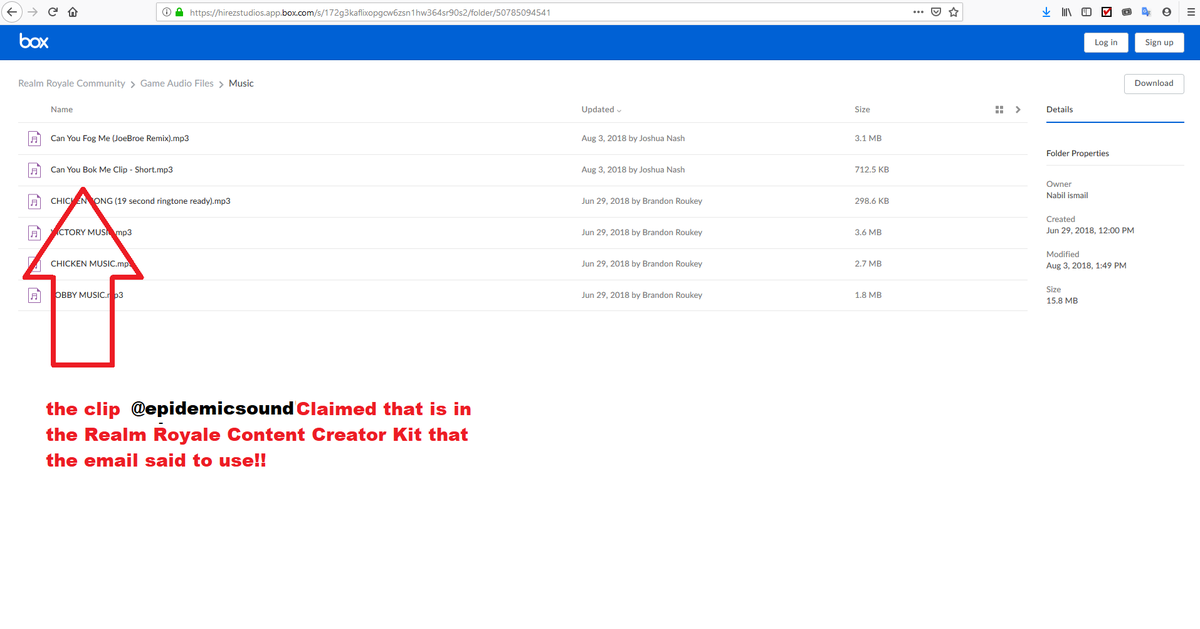Open the LOBBY MUSIC.mp3 file
Image resolution: width=1200 pixels, height=629 pixels.
tap(87, 295)
